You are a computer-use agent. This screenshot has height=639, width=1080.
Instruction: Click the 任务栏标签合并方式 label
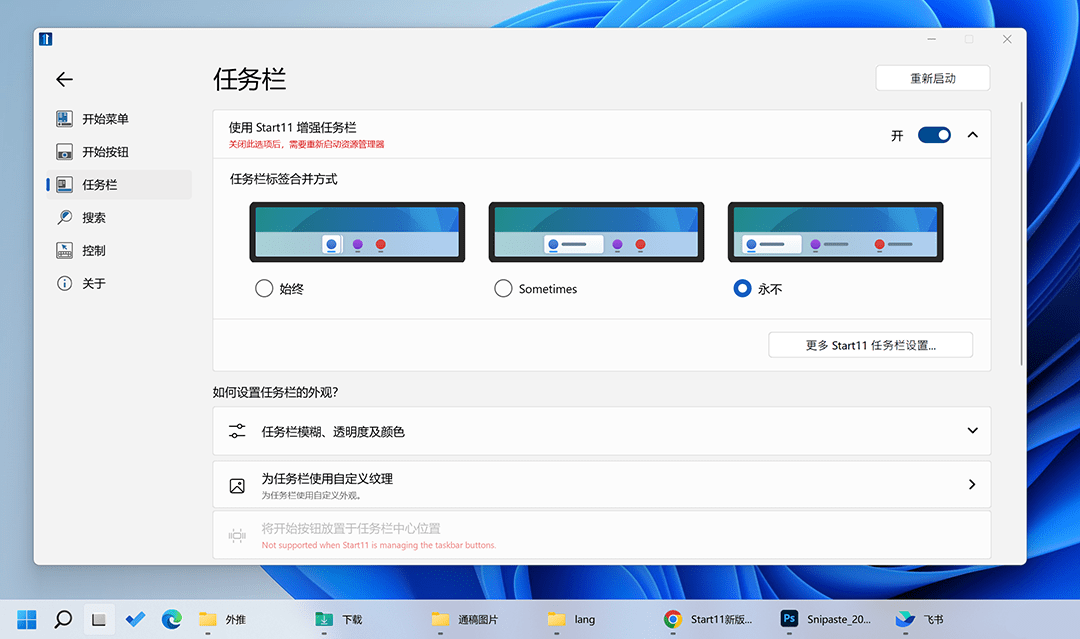pos(284,179)
